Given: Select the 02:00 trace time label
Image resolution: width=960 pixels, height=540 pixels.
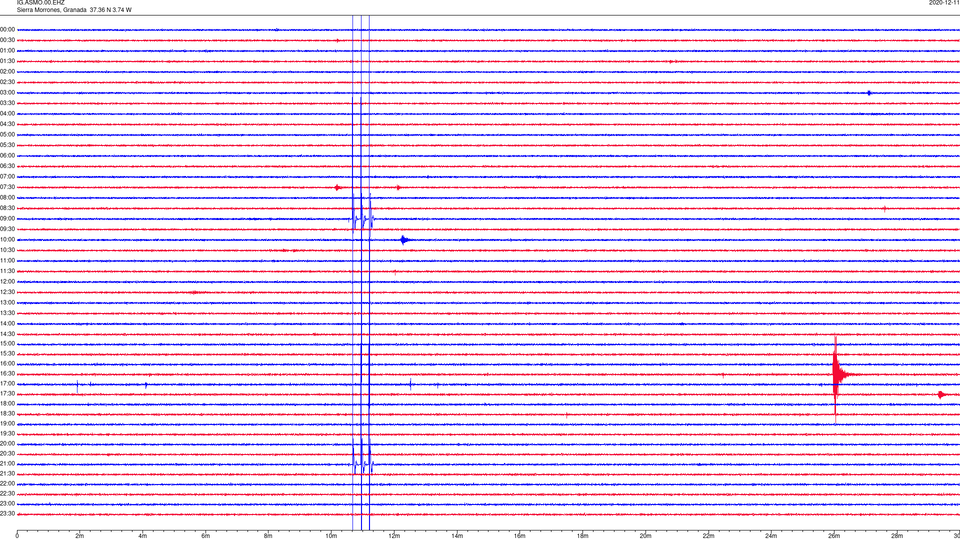Looking at the screenshot, I should 7,72.
